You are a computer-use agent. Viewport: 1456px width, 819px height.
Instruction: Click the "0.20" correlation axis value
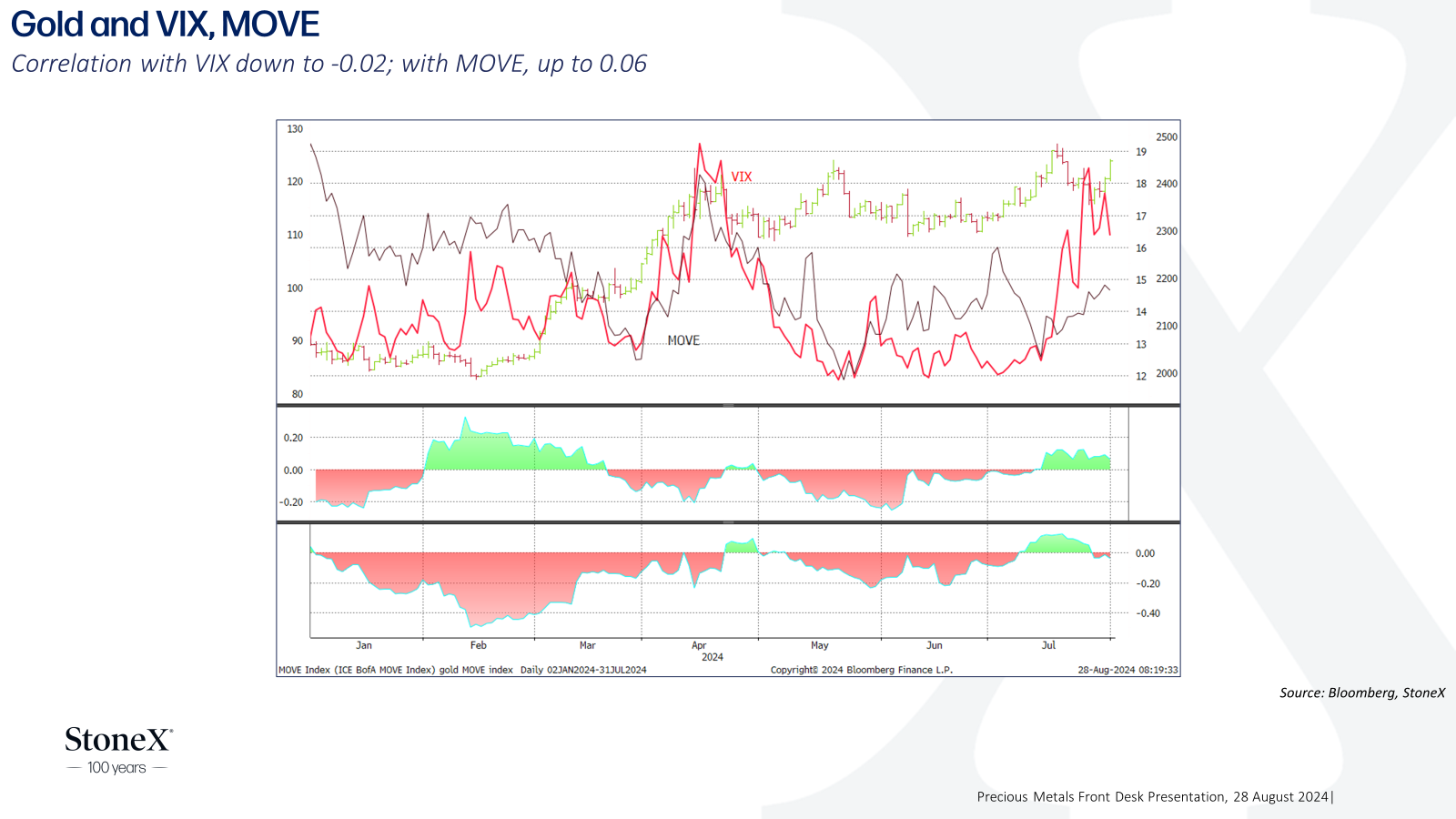(x=293, y=438)
